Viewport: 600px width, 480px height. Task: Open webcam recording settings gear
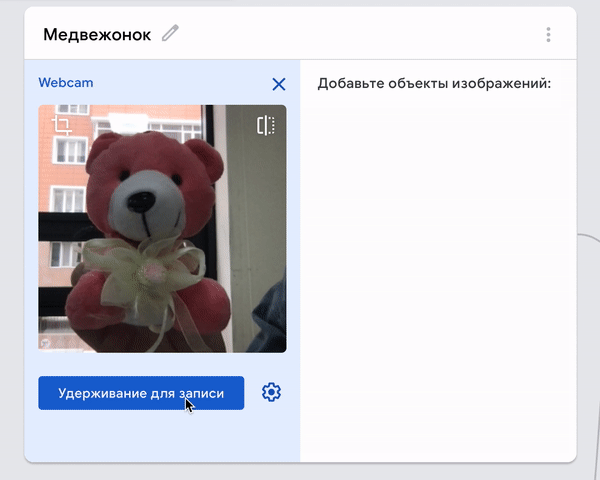click(x=271, y=392)
